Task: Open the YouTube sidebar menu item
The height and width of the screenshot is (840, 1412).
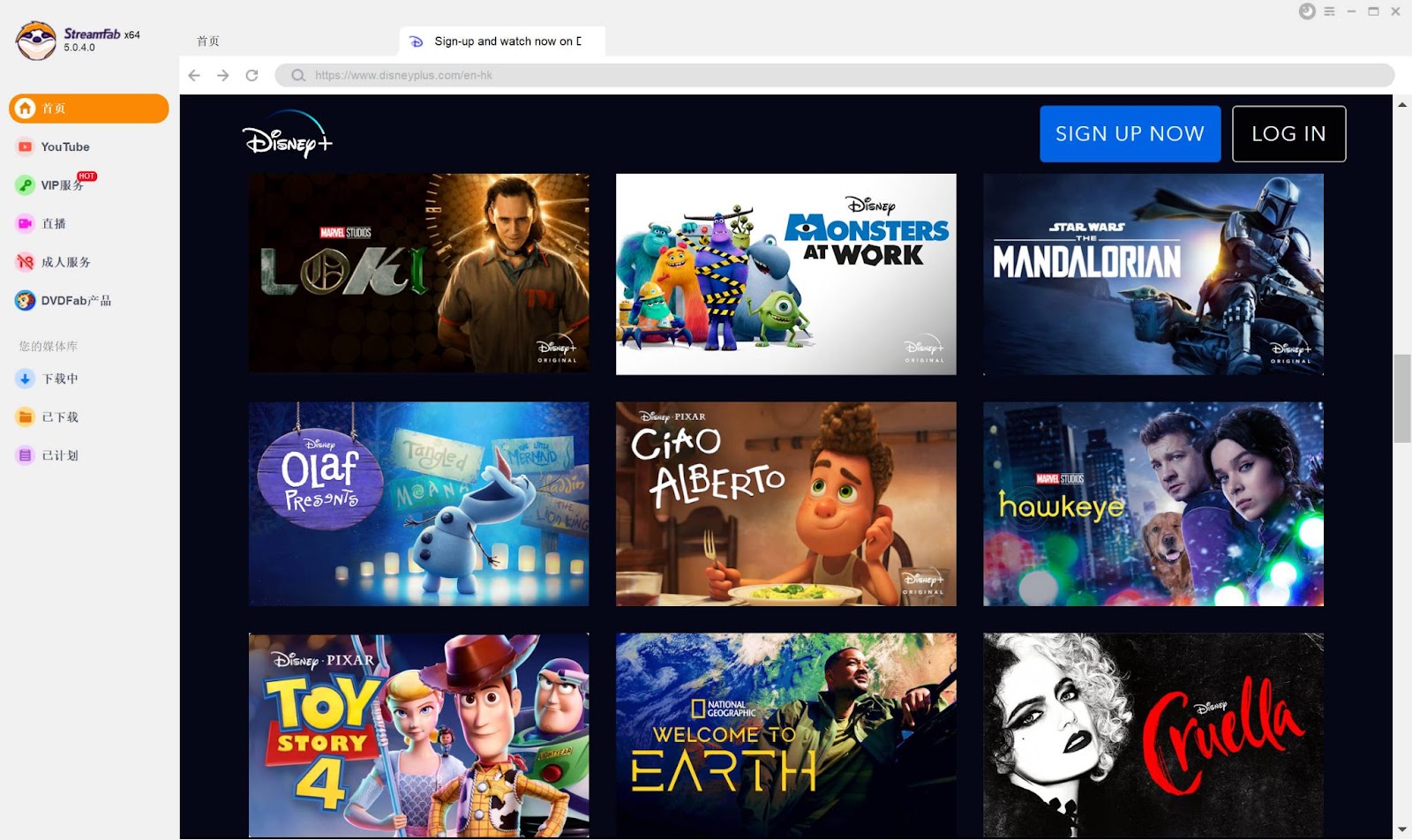Action: pos(89,147)
